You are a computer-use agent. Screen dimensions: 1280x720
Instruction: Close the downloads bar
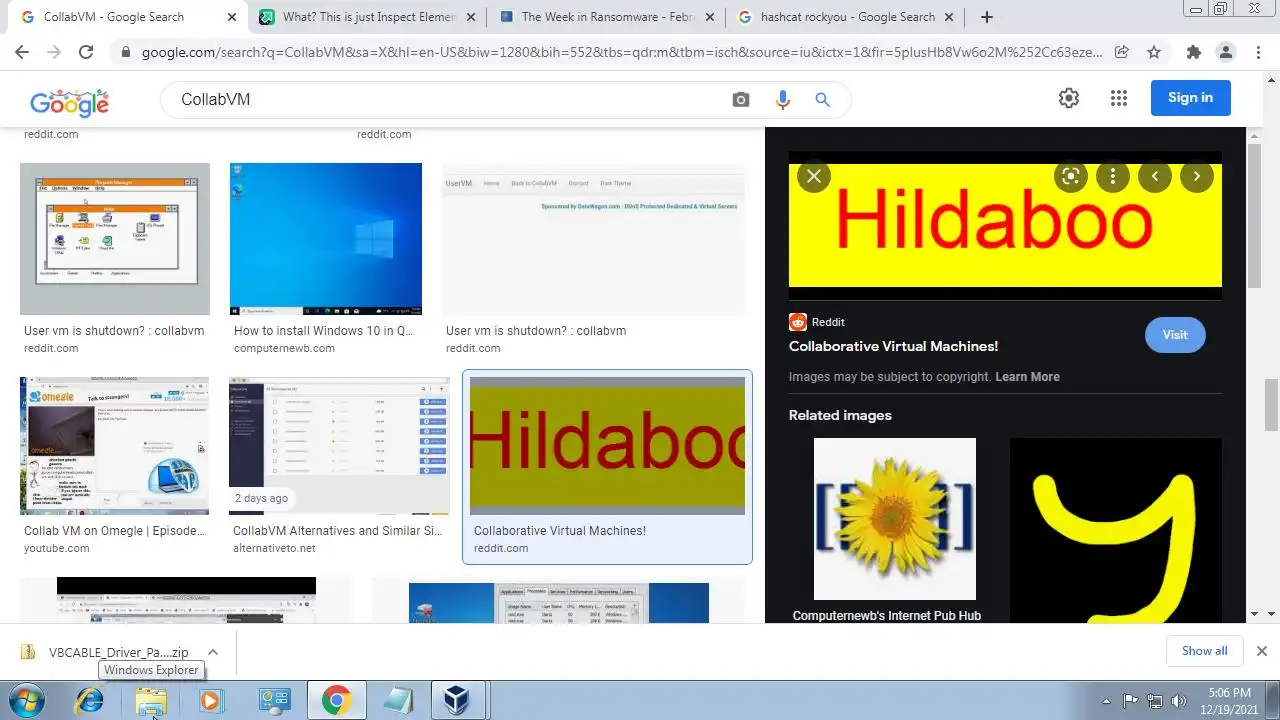1261,651
